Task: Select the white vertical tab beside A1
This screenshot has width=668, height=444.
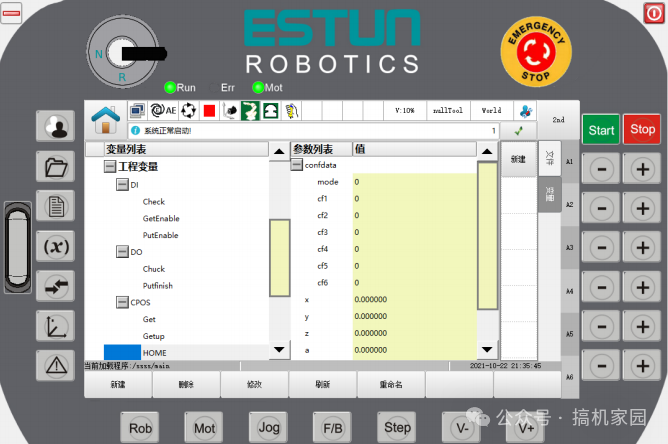Action: click(x=550, y=158)
